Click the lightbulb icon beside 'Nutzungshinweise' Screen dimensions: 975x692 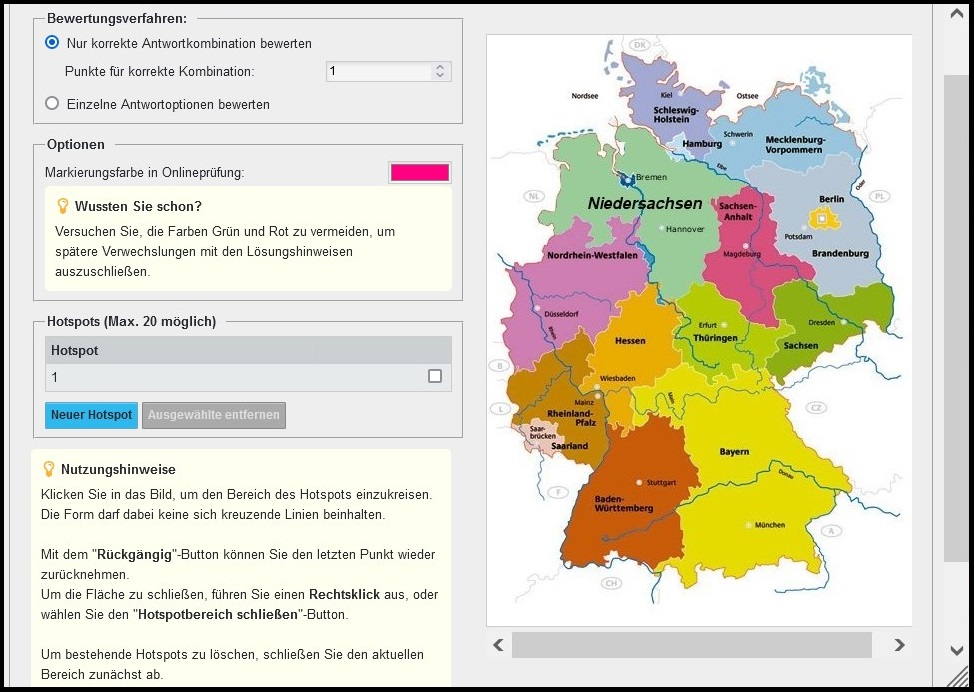[x=48, y=468]
